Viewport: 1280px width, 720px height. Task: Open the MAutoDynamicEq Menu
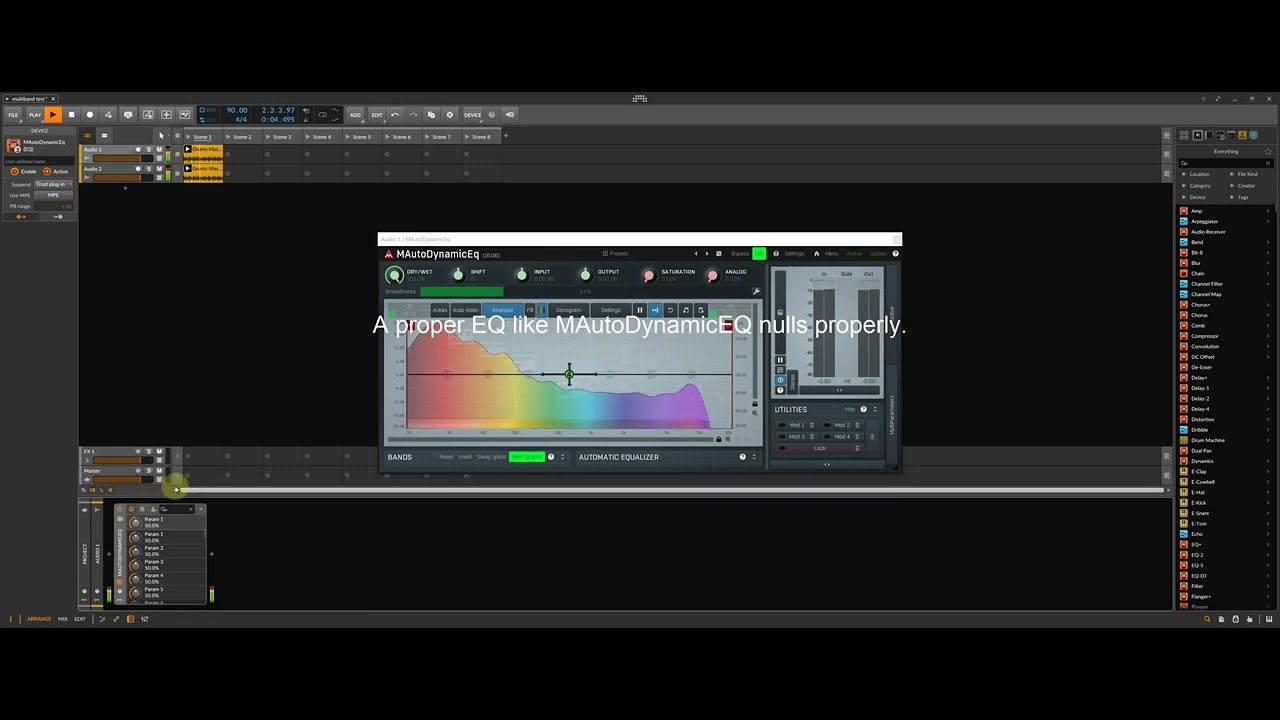[x=832, y=254]
